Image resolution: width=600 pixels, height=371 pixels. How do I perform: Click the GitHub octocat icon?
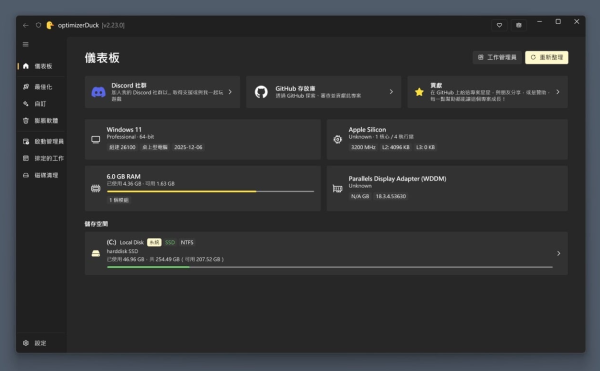point(261,92)
